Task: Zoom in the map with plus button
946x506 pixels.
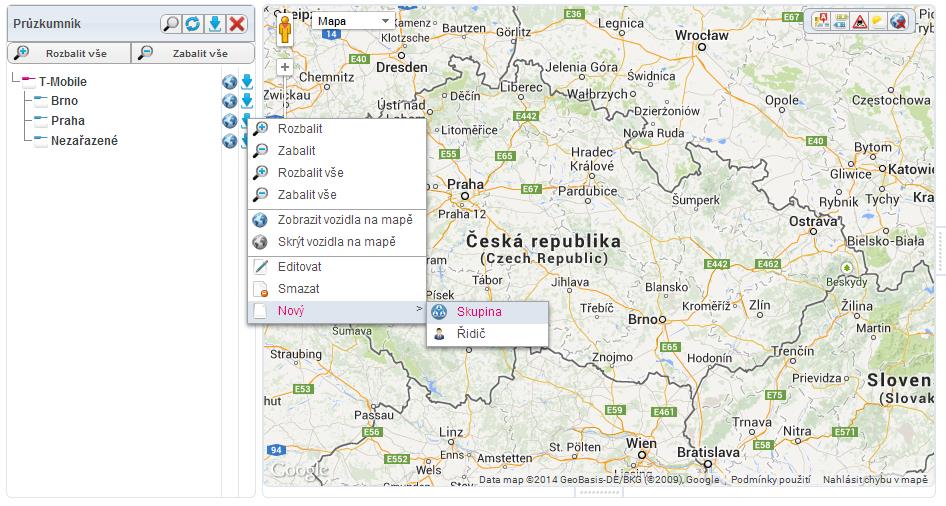Action: pos(285,67)
